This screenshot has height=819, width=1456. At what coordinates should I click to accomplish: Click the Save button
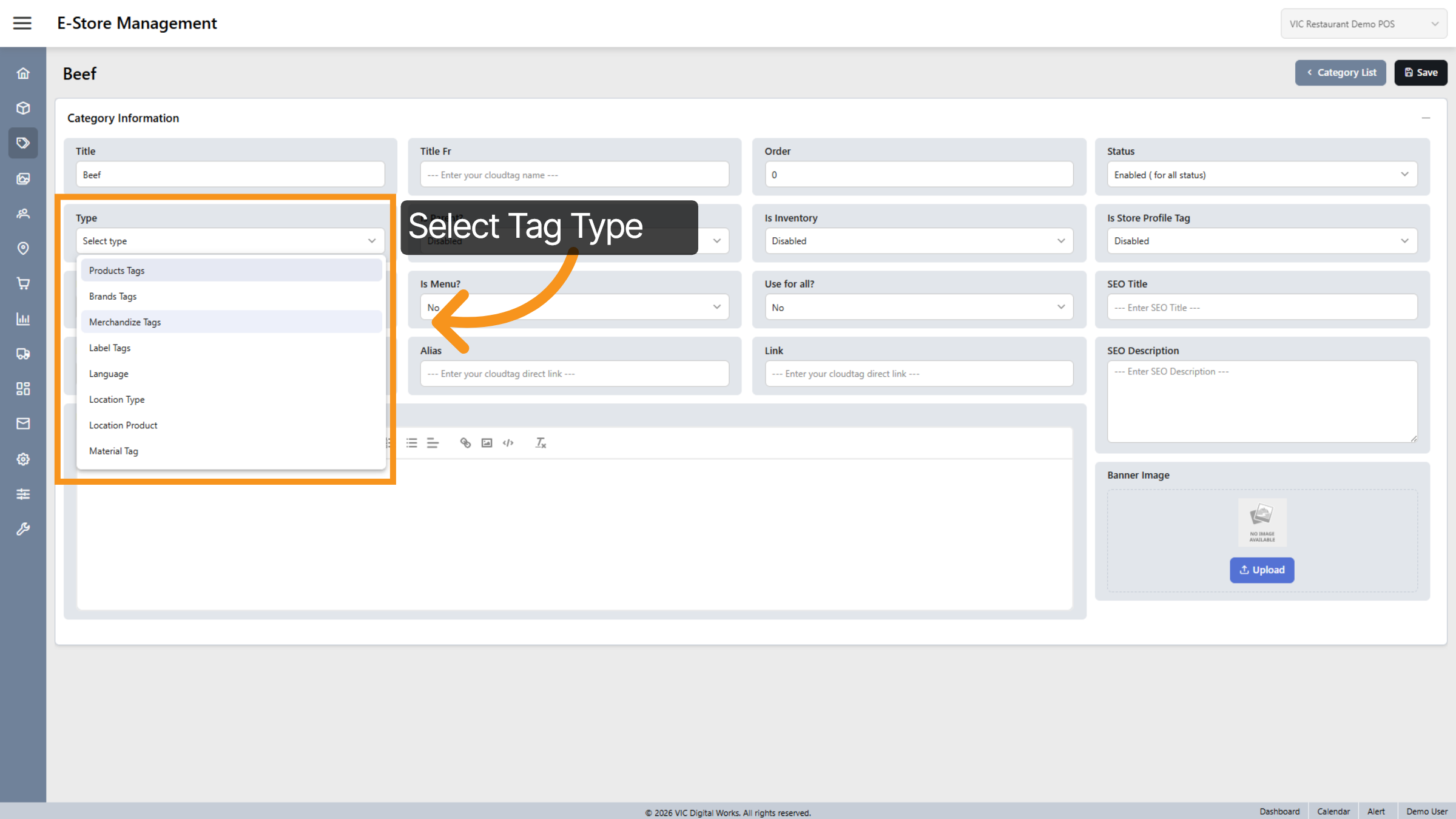(x=1420, y=73)
